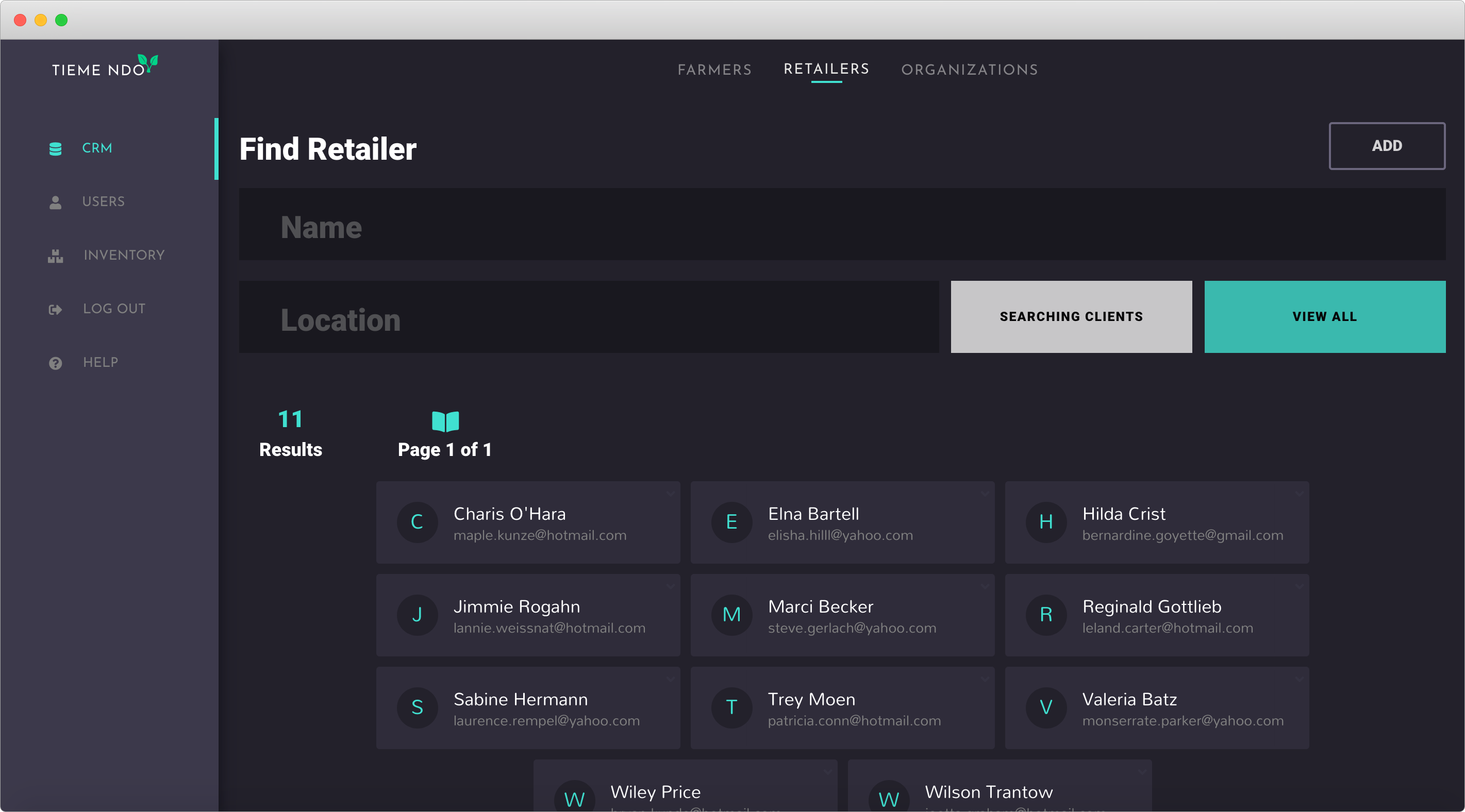Screen dimensions: 1465x812
Task: Click the Log Out arrow icon
Action: (x=55, y=309)
